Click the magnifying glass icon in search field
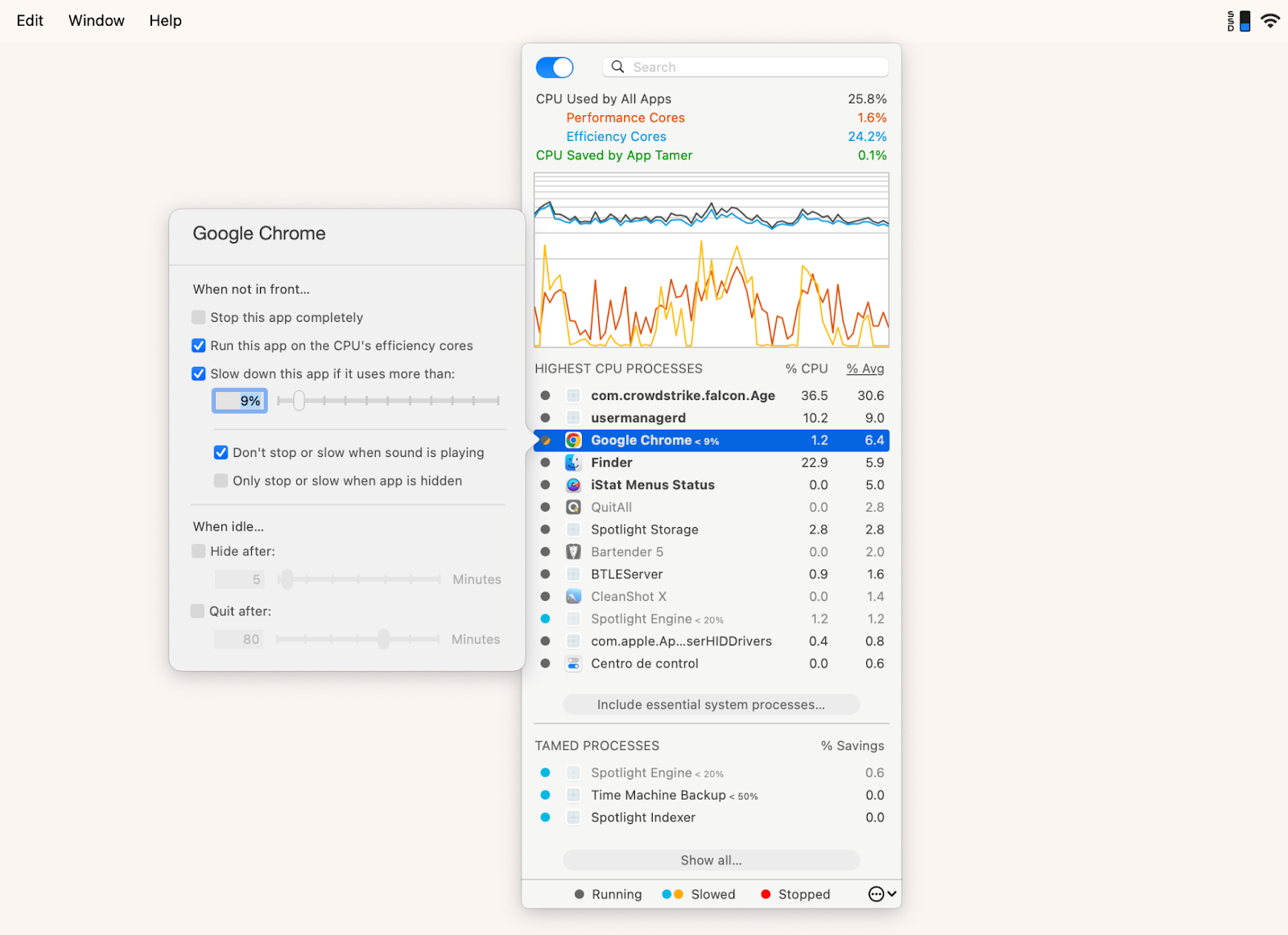Viewport: 1288px width, 935px height. 617,67
